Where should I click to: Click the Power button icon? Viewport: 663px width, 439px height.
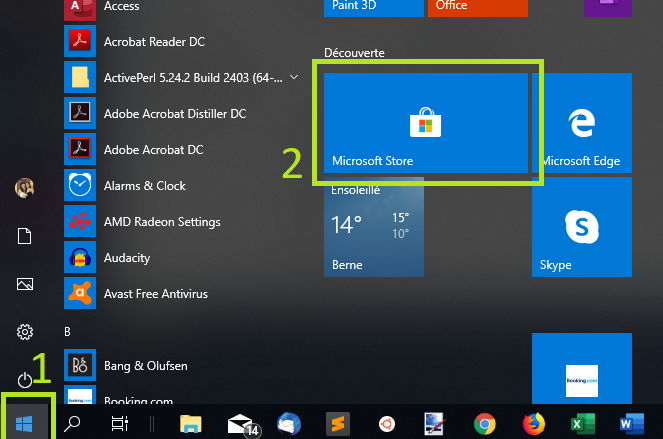click(25, 380)
